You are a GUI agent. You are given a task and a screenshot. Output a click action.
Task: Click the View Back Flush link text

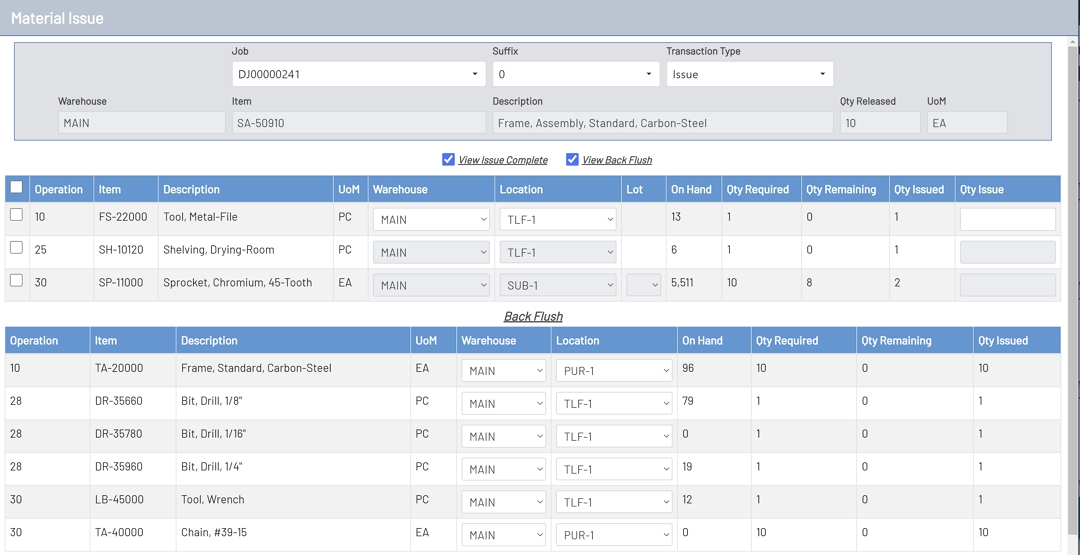click(x=617, y=160)
